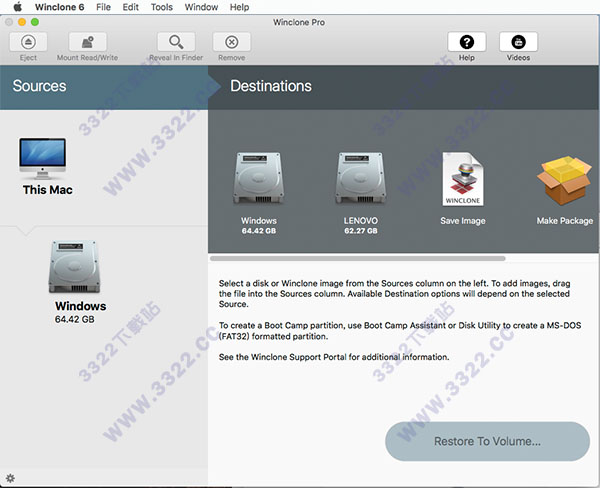
Task: Open the Help question-mark icon
Action: (466, 42)
